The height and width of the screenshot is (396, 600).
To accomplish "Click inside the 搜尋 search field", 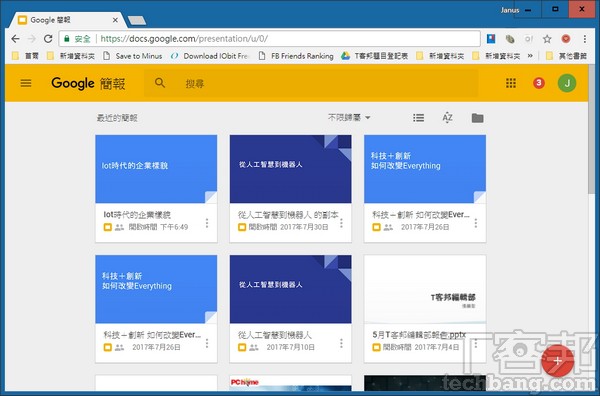I will coord(311,83).
